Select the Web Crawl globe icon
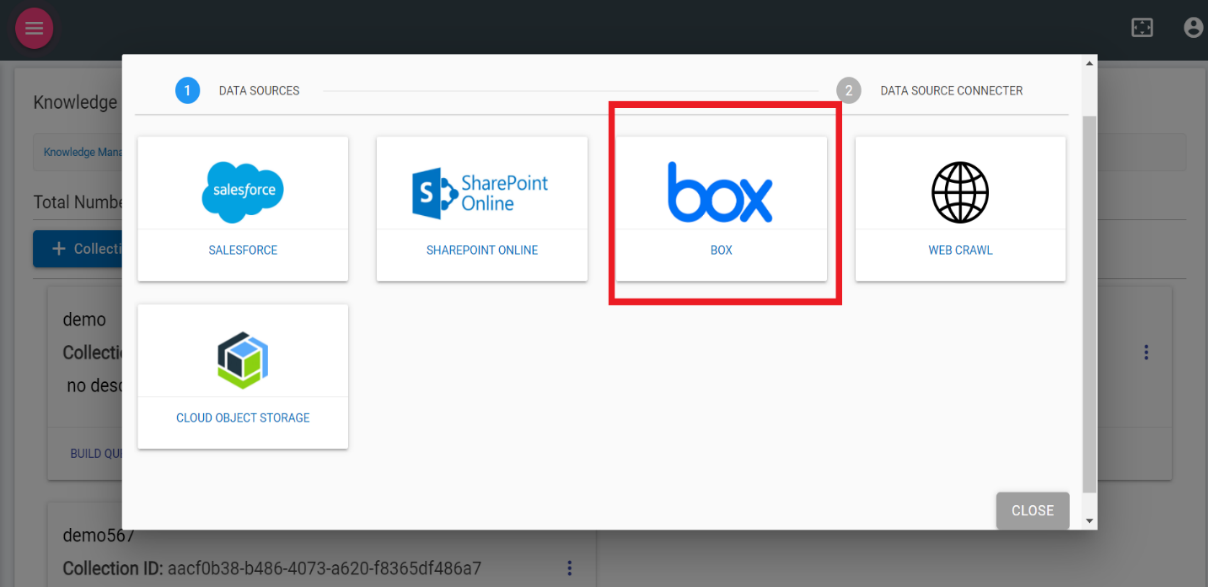 (x=959, y=192)
